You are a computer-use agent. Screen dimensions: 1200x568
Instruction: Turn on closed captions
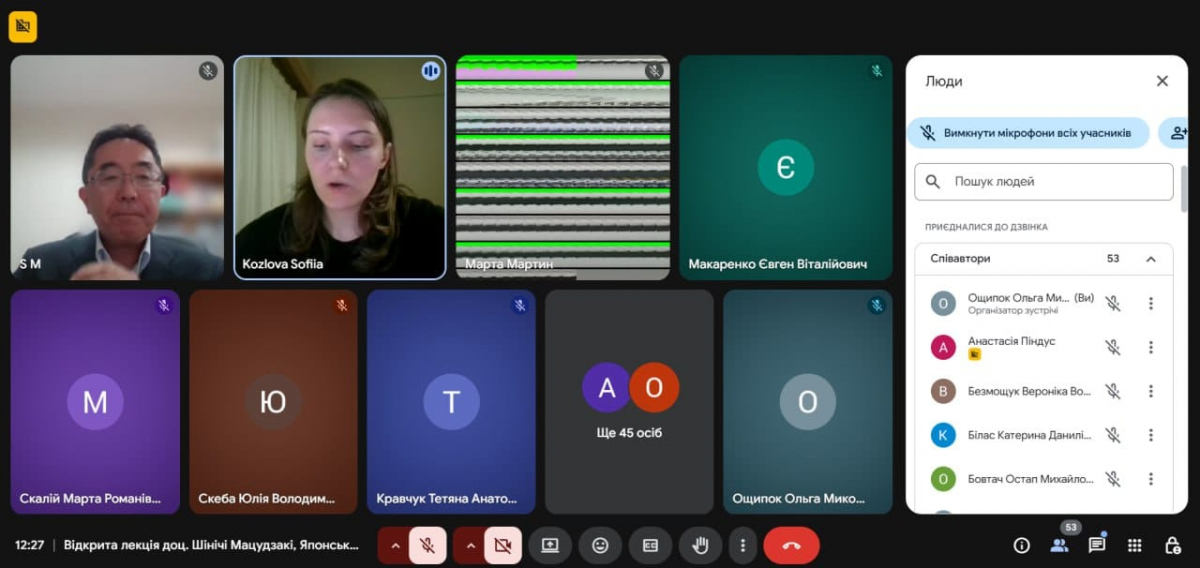(650, 545)
